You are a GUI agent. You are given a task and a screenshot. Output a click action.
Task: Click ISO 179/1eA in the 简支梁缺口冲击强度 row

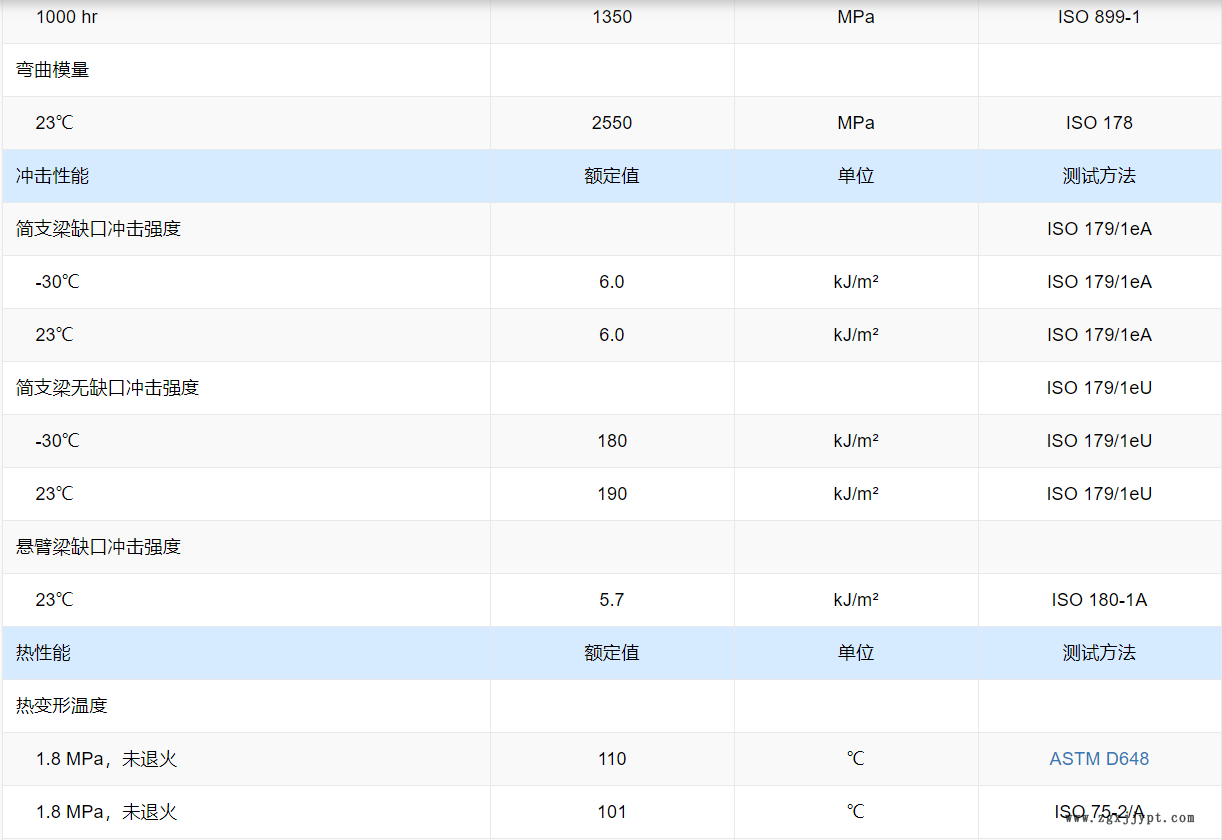(x=1099, y=229)
